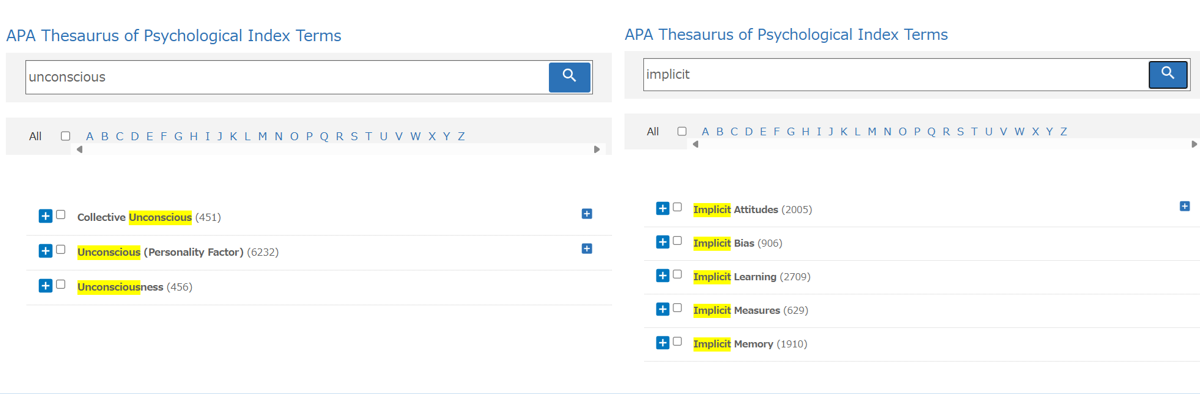Click the All label in the right alphabet bar

[x=653, y=131]
